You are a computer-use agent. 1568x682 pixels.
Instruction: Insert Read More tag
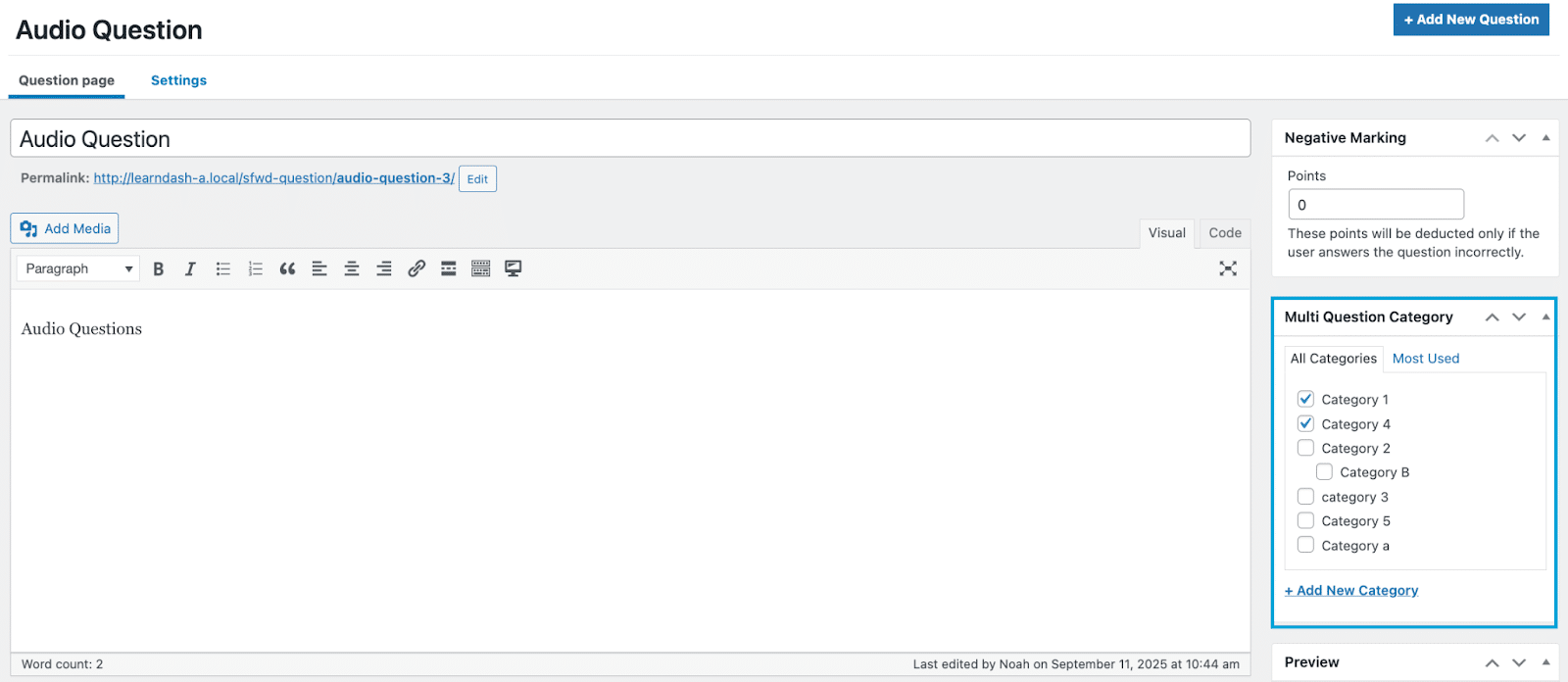[x=448, y=268]
